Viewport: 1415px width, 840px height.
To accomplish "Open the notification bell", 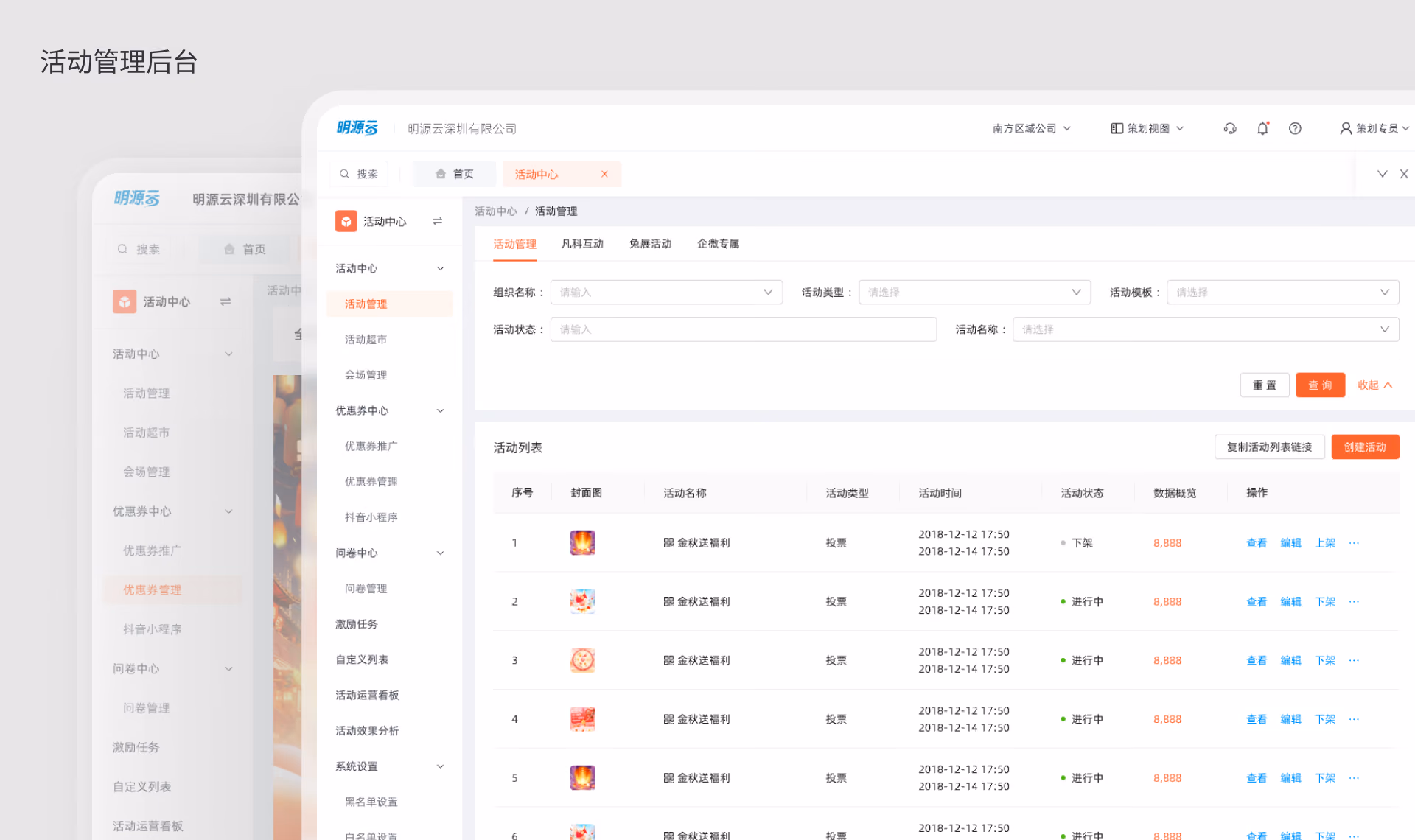I will 1262,128.
